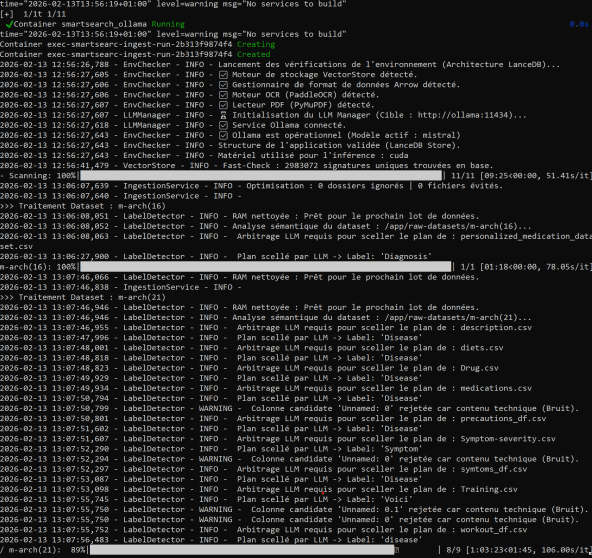Click the '[+] 1/1t 1/11' text
Image resolution: width=592 pixels, height=558 pixels.
coord(33,14)
